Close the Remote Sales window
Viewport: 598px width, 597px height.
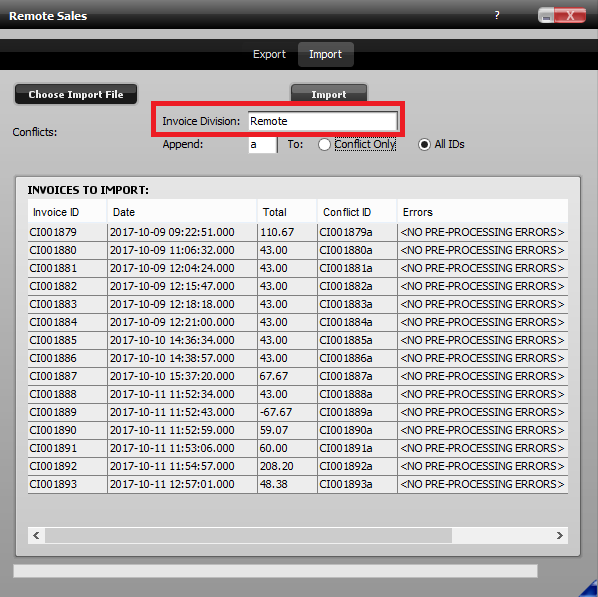coord(570,16)
